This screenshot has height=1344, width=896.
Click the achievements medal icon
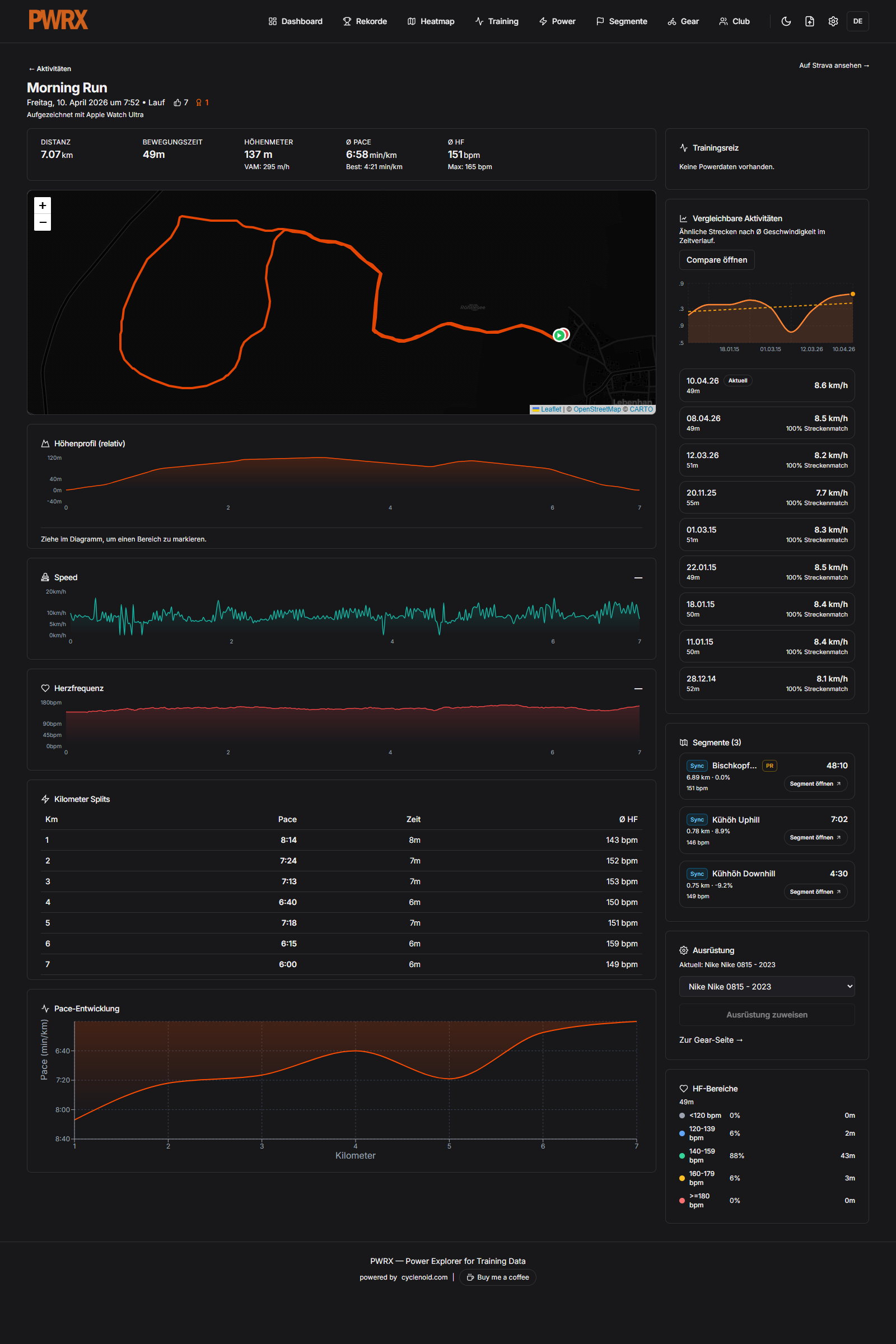coord(199,103)
